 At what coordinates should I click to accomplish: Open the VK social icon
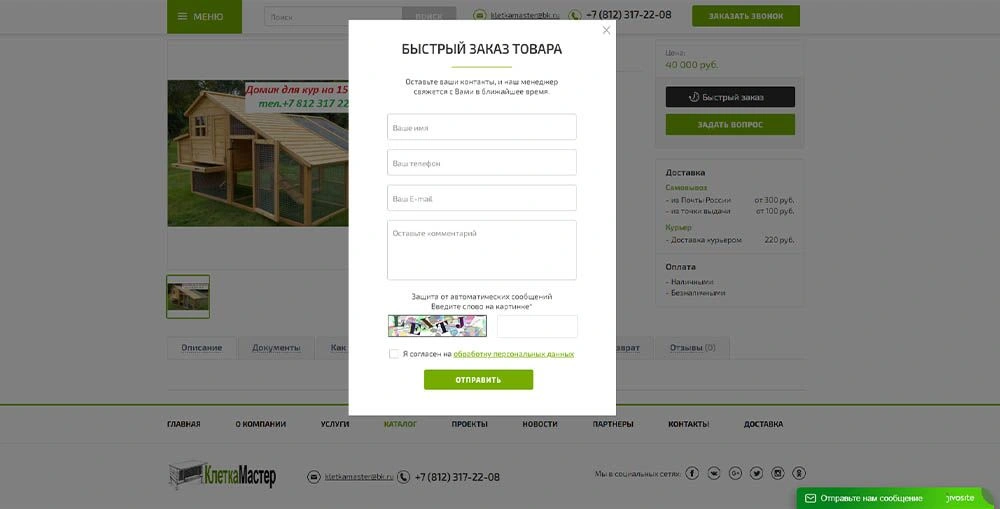(x=714, y=473)
